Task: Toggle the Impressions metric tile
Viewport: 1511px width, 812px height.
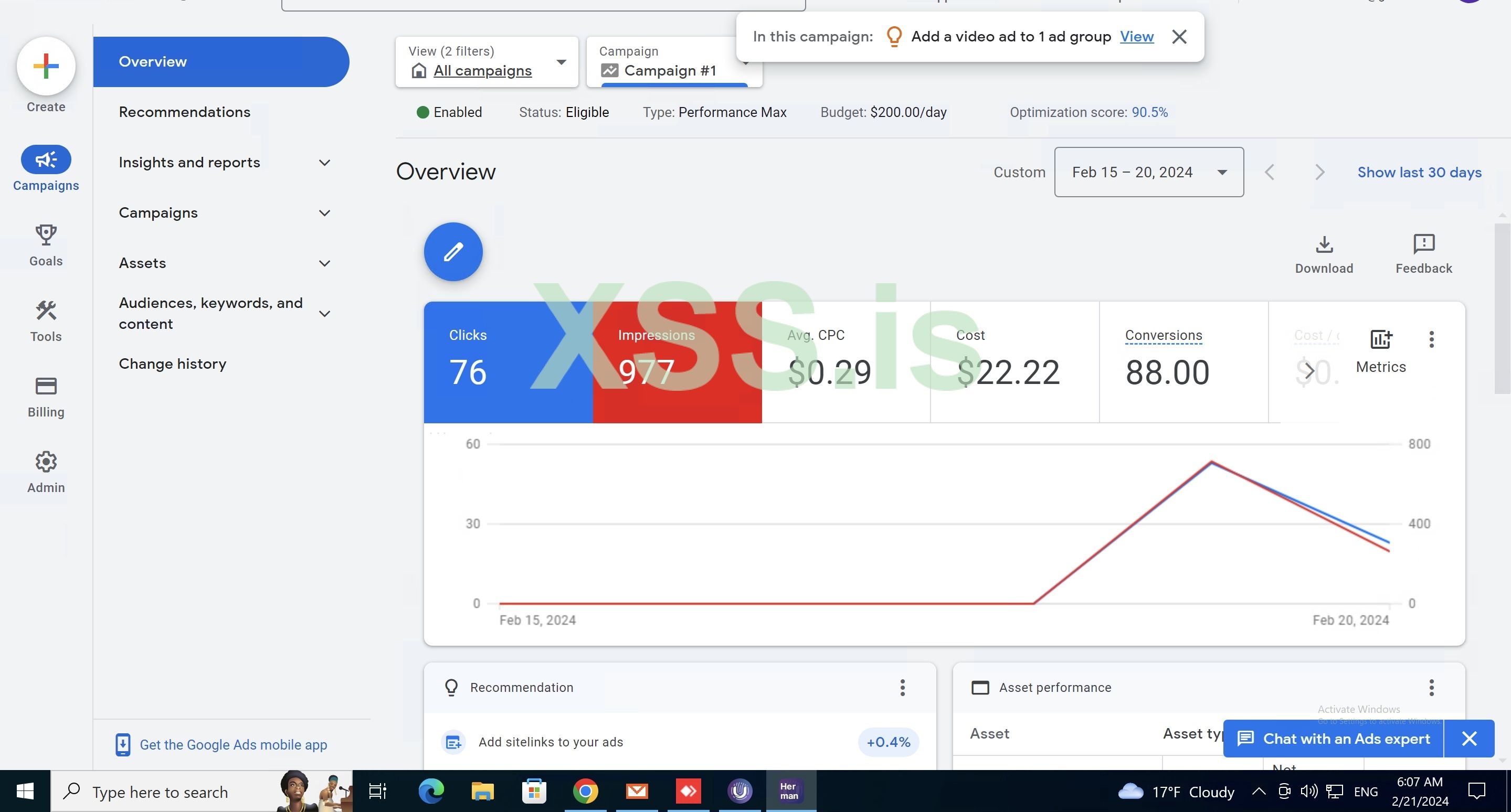Action: (677, 362)
